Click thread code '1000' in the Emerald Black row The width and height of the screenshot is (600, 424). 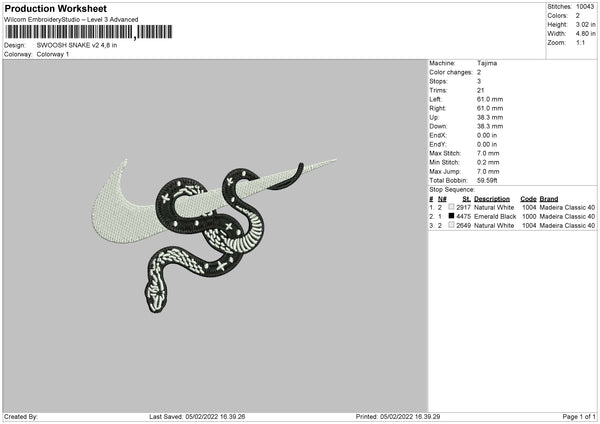[x=529, y=217]
